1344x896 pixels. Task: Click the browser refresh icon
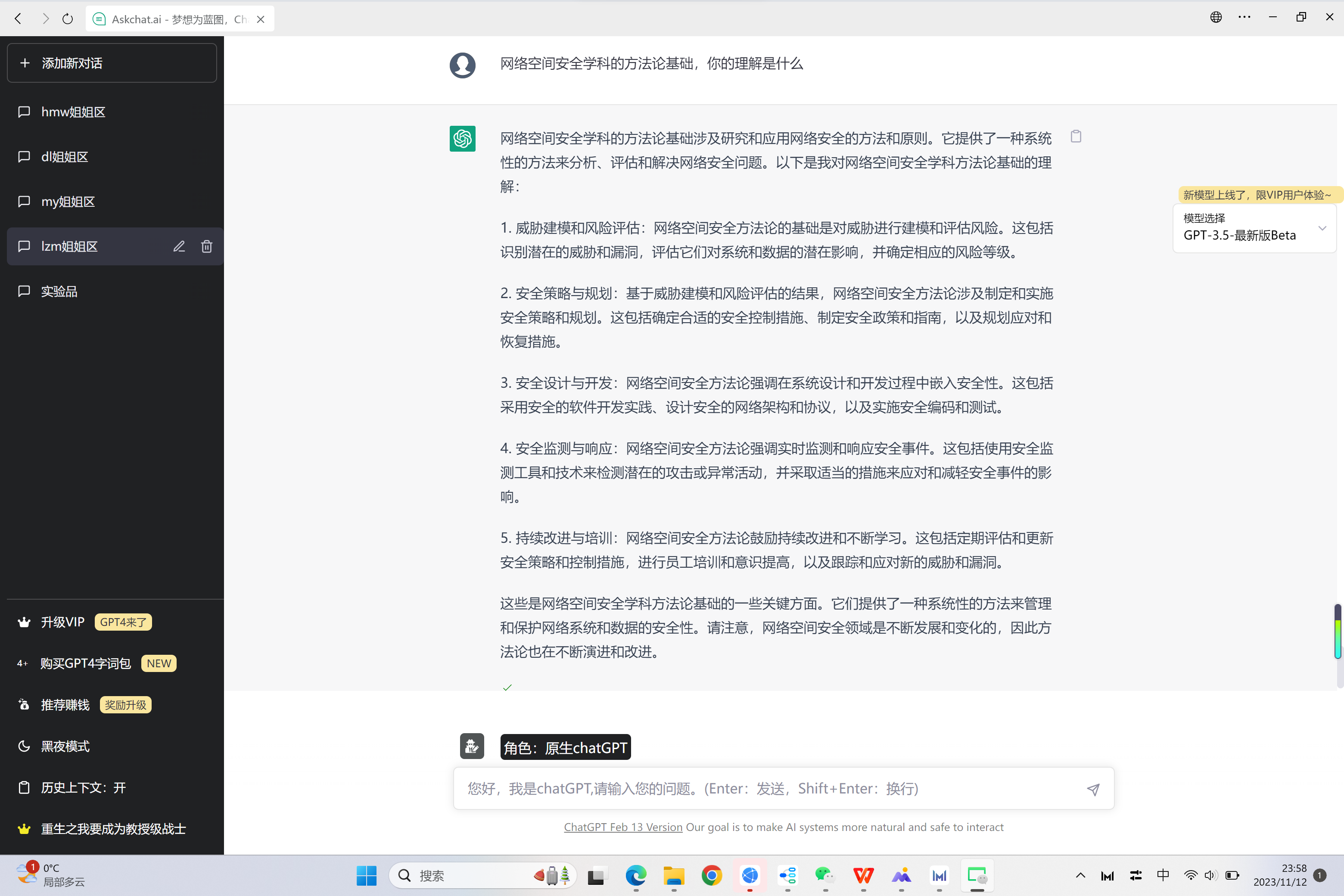pos(68,19)
